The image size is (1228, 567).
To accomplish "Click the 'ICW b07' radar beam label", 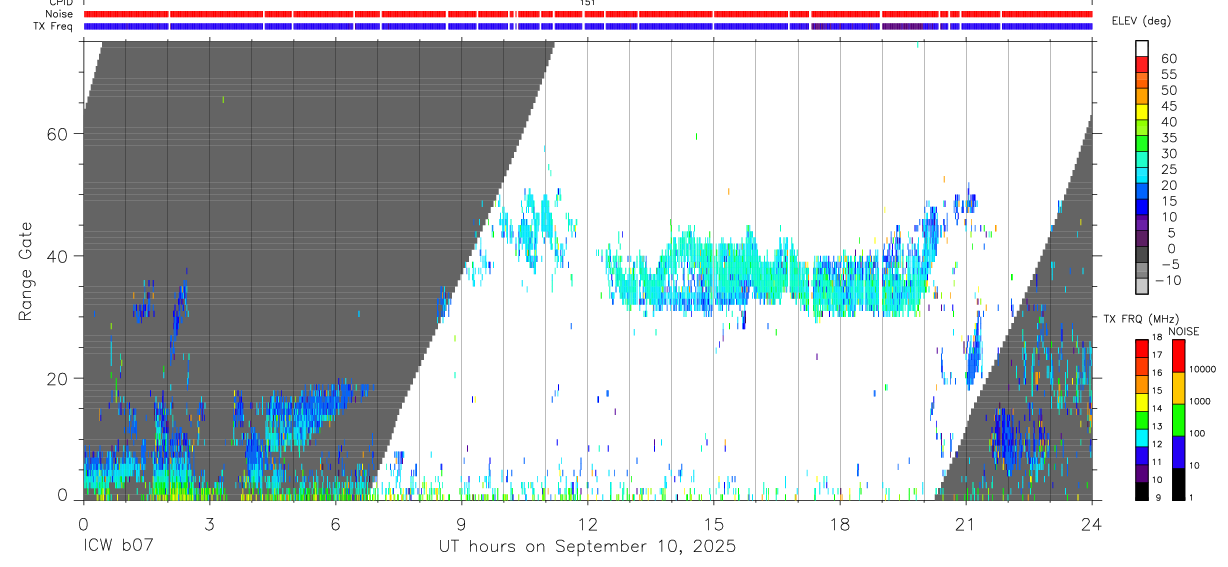I will coord(119,547).
